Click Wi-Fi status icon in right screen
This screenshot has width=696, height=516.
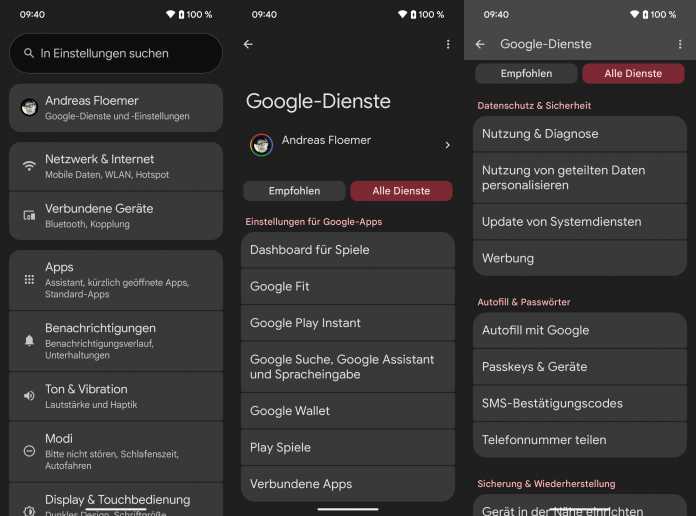pos(634,14)
